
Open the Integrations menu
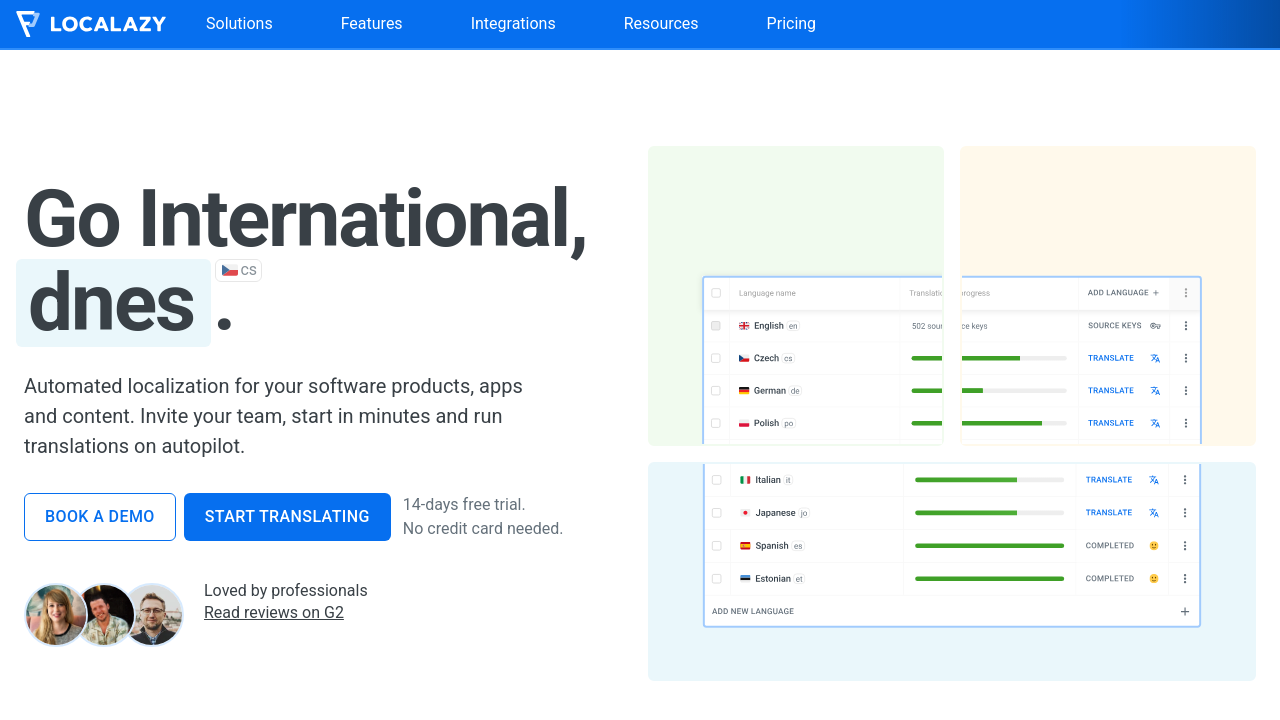pyautogui.click(x=513, y=24)
